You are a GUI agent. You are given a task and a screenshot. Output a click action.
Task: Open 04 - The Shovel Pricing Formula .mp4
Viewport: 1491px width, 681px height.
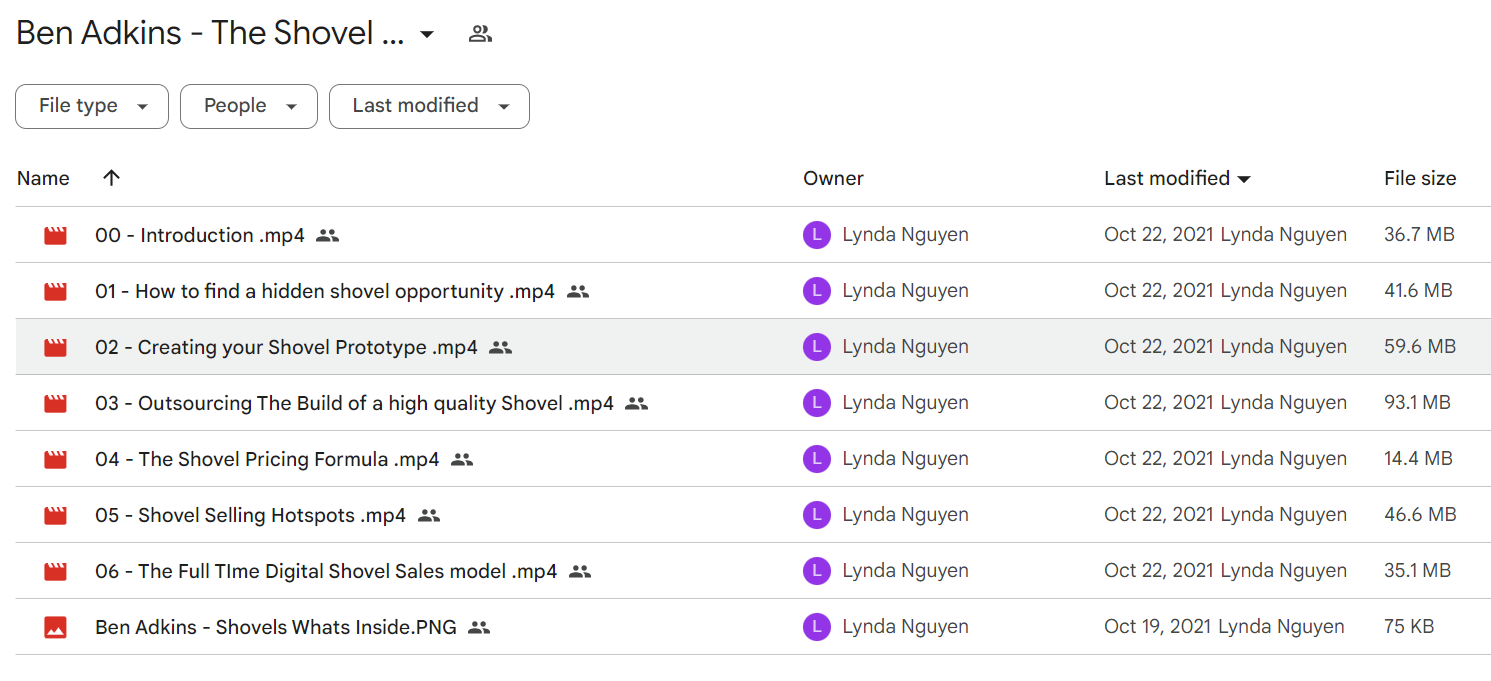(x=267, y=459)
